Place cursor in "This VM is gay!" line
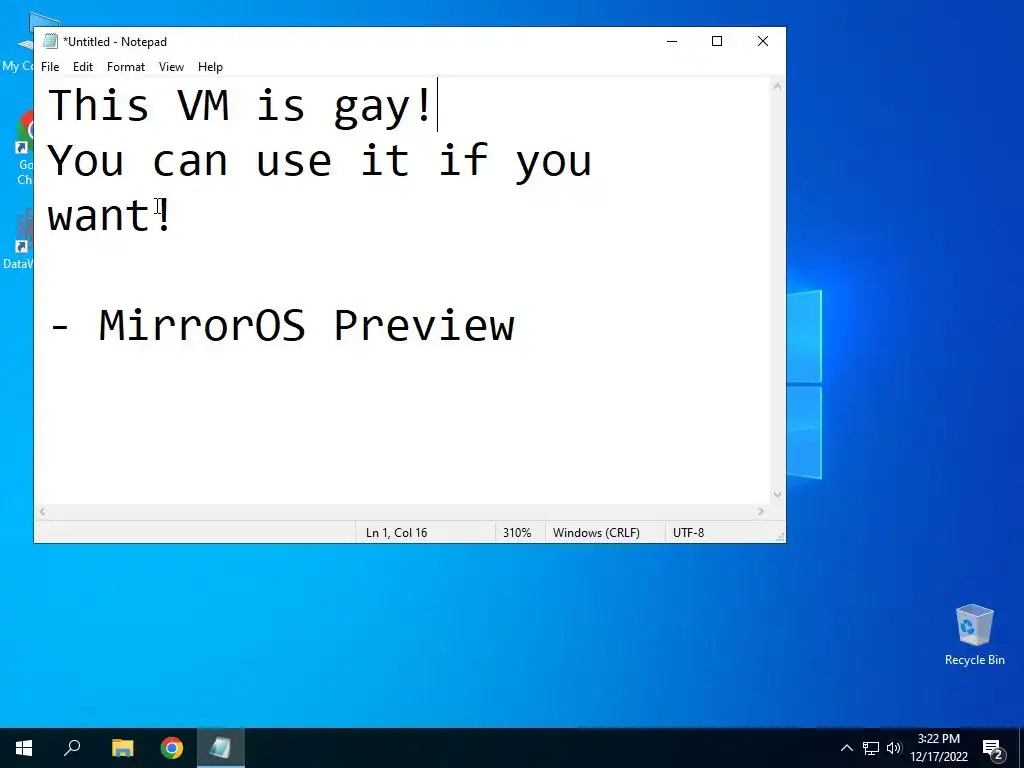The height and width of the screenshot is (768, 1024). [x=240, y=104]
